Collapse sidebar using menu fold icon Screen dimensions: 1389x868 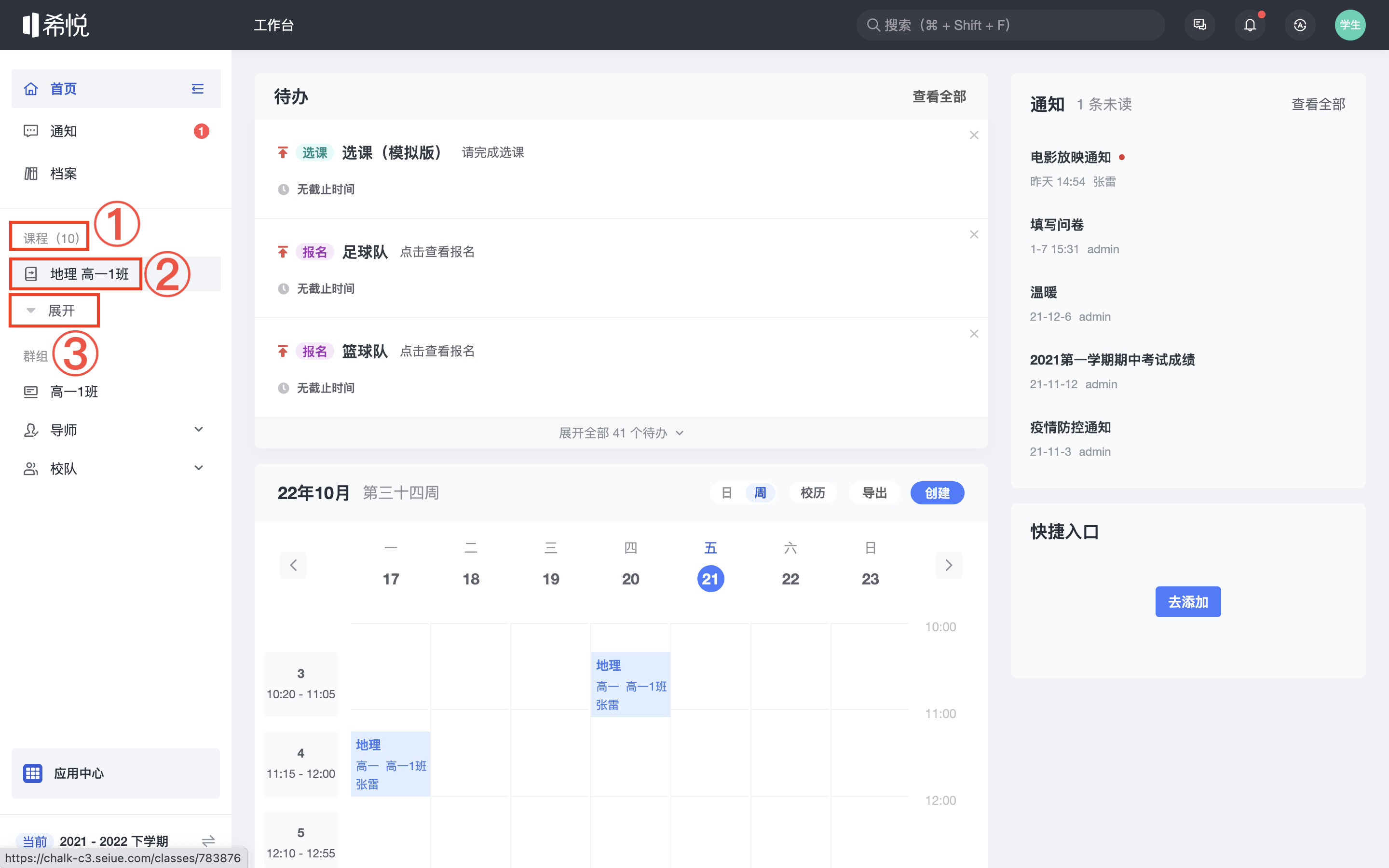[197, 89]
